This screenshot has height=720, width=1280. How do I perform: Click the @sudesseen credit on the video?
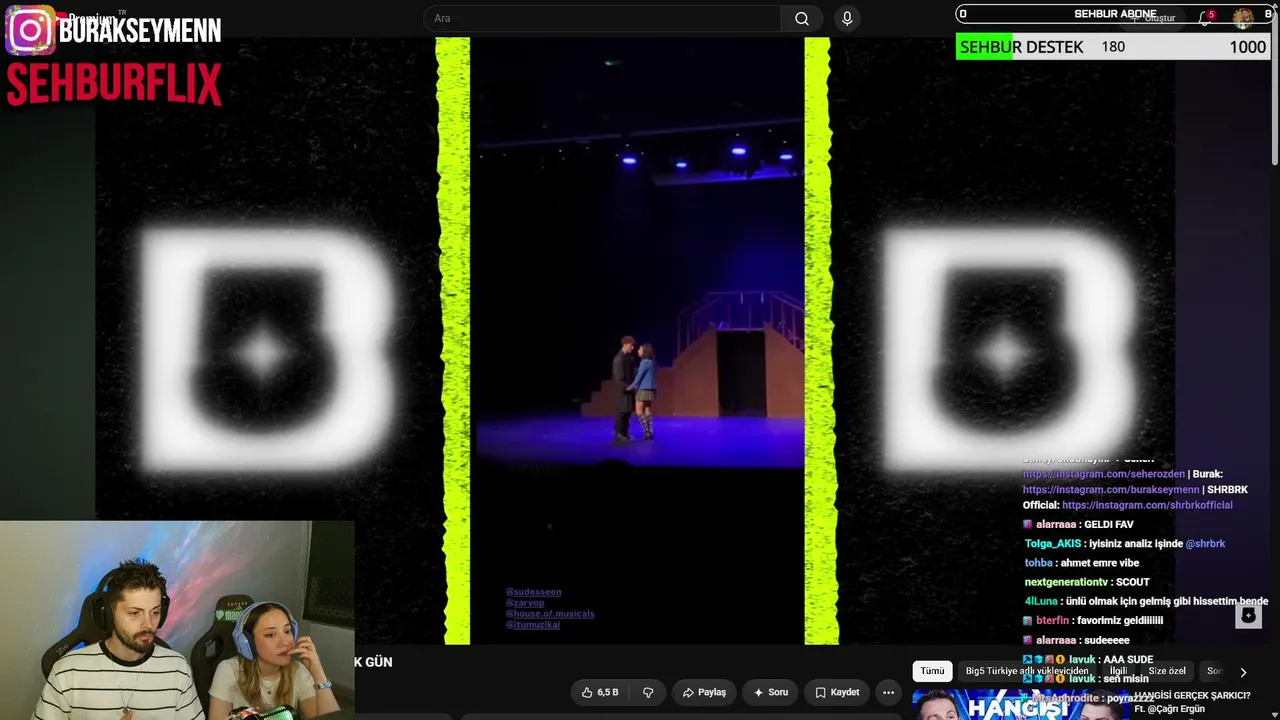click(533, 592)
